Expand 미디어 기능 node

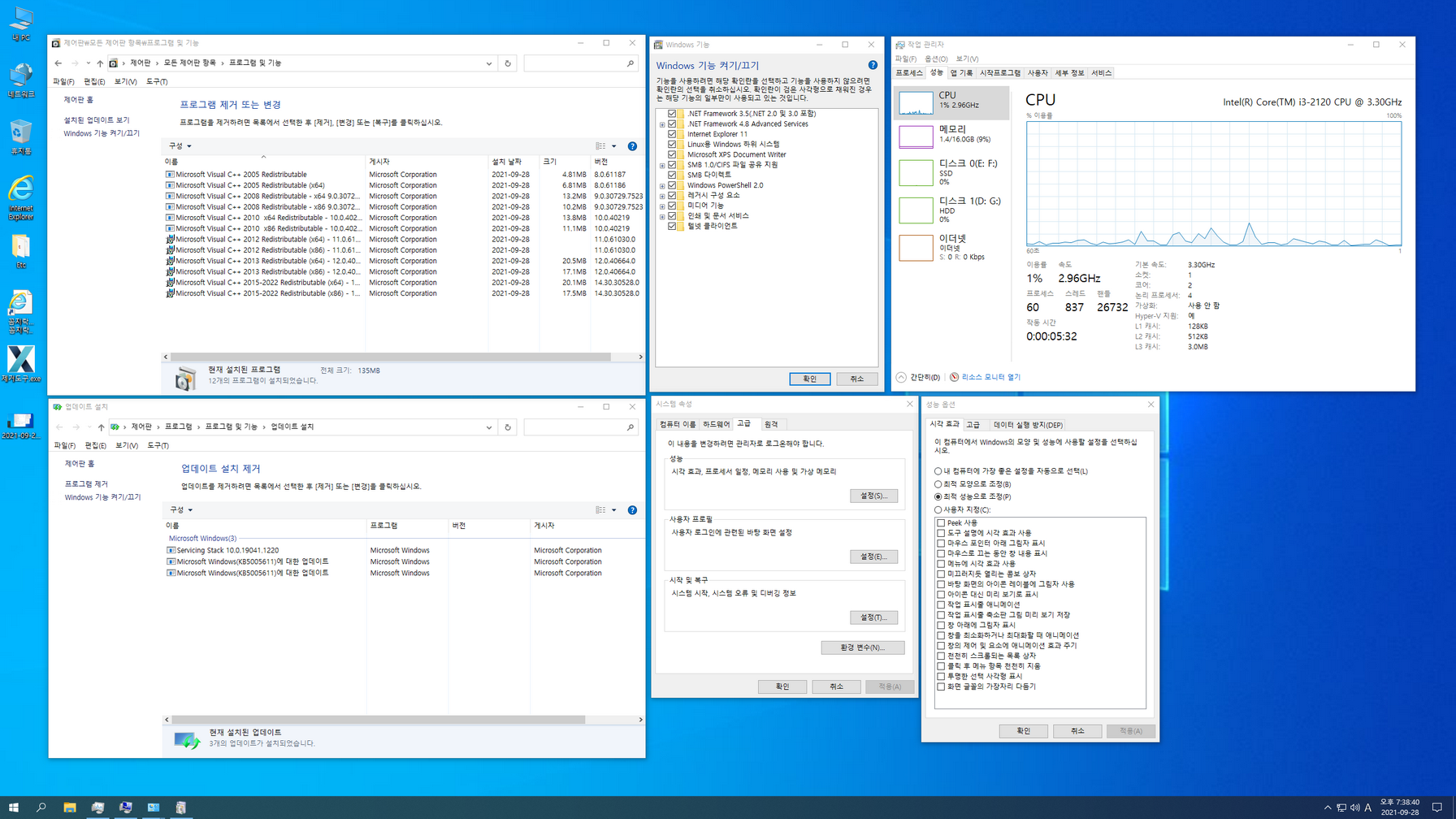(662, 206)
